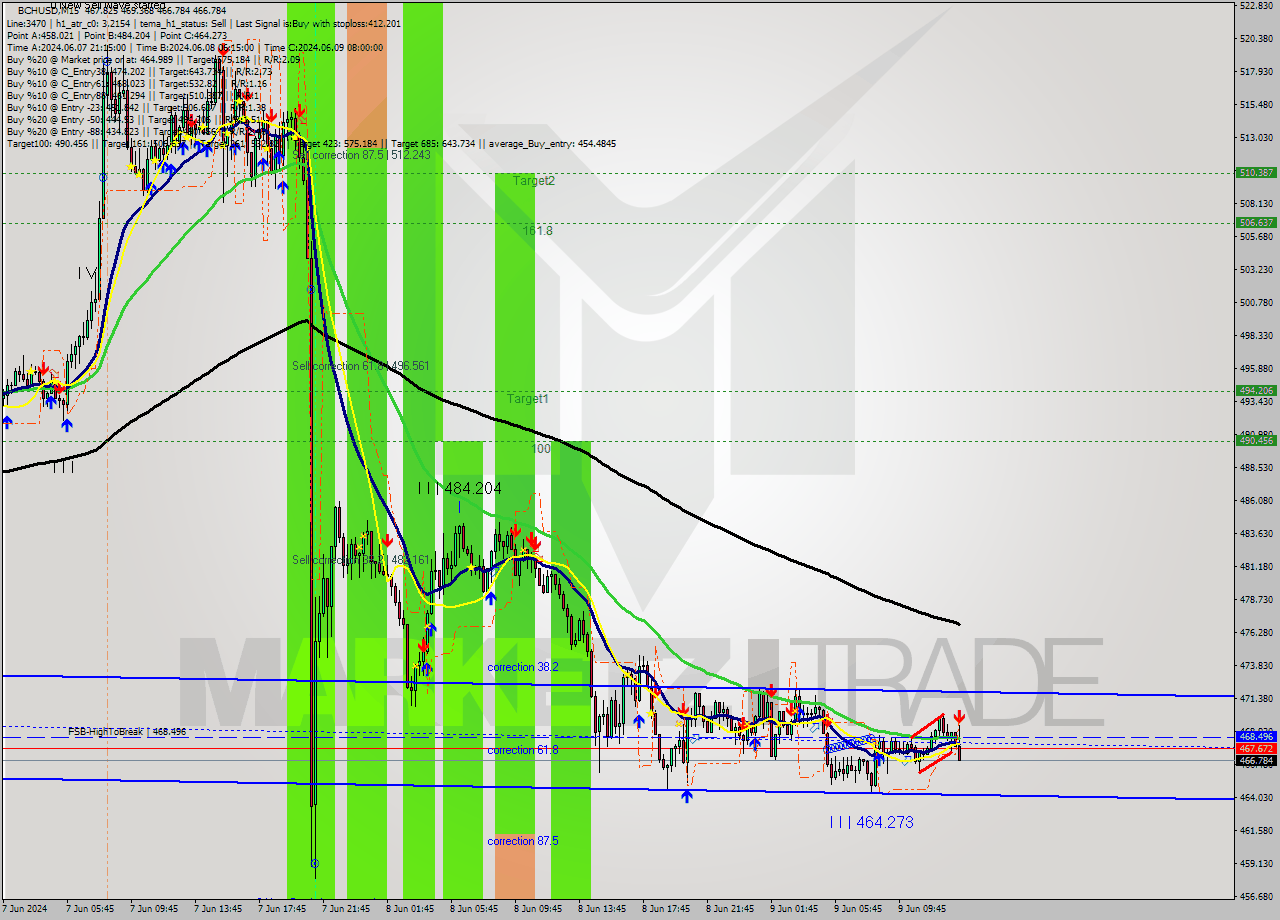Click the 'correction 61.8' label
The image size is (1280, 920).
(522, 750)
